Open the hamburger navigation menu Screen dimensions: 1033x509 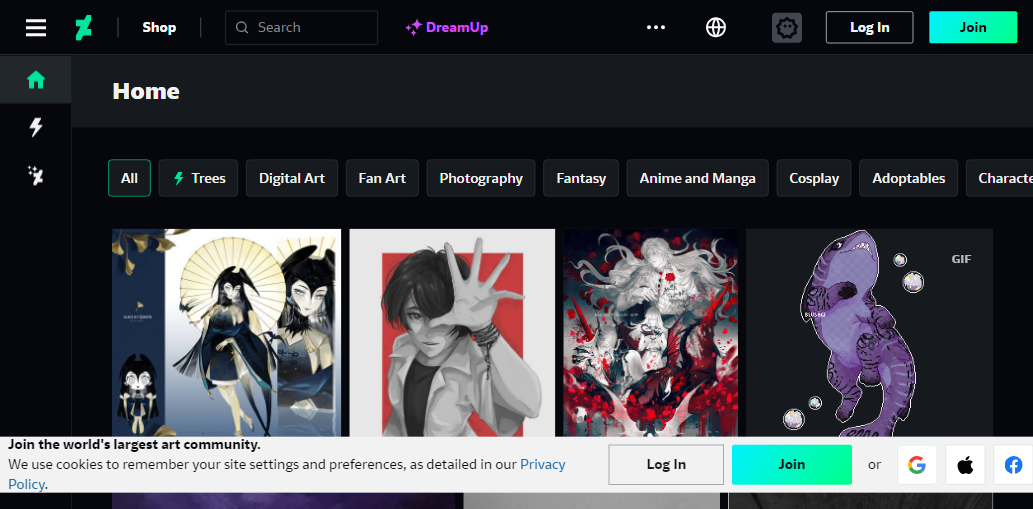36,28
